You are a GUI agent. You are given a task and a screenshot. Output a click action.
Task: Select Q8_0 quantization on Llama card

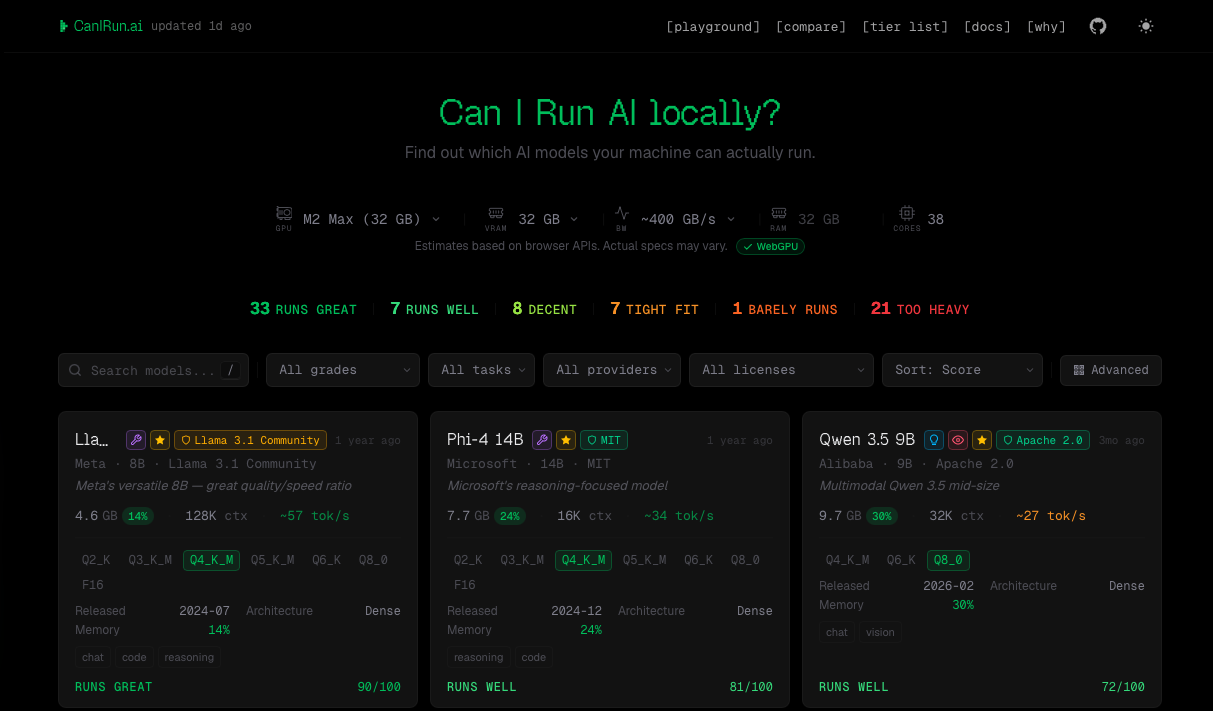372,560
